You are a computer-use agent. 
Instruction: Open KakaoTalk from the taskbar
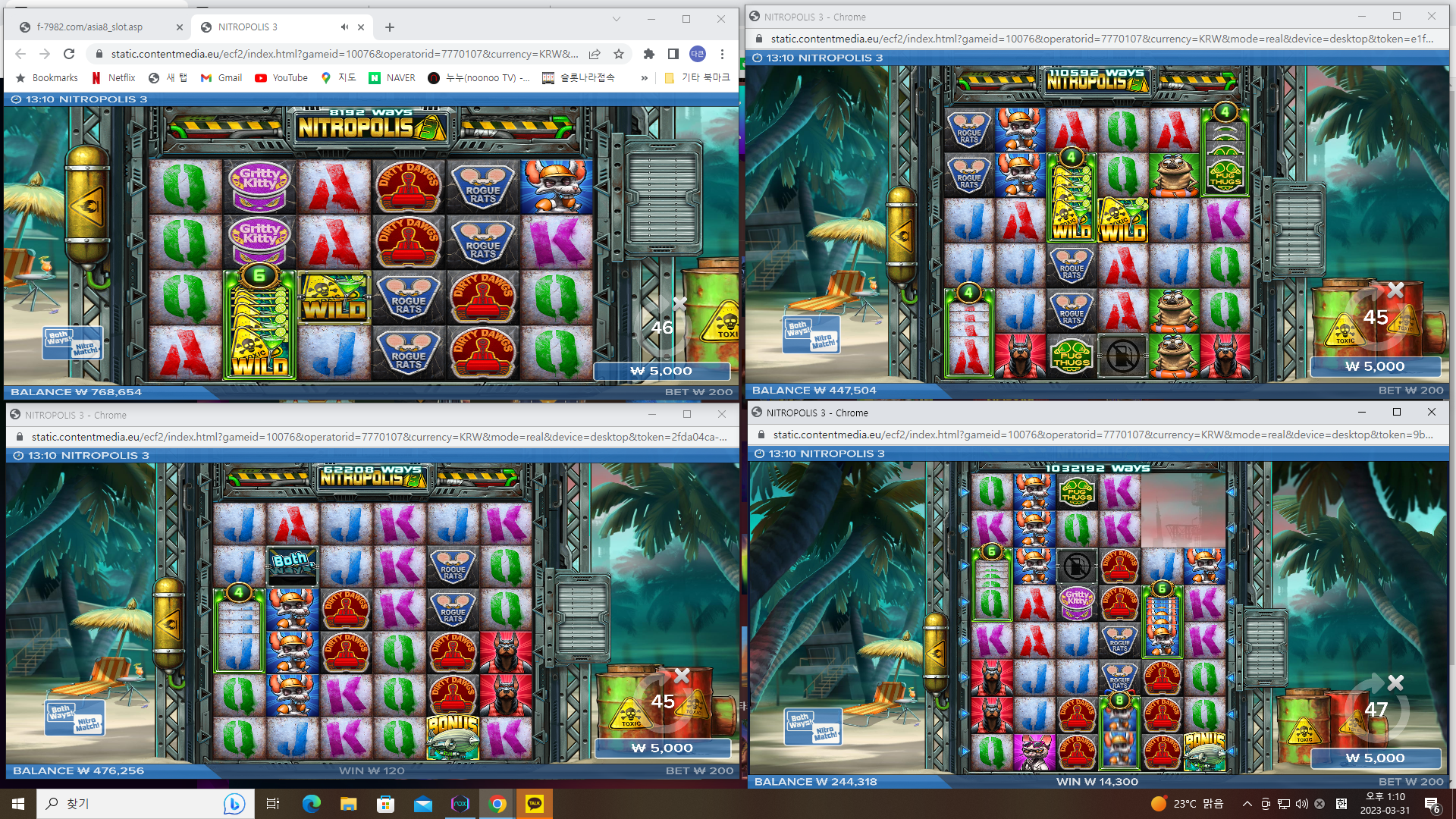click(x=535, y=804)
